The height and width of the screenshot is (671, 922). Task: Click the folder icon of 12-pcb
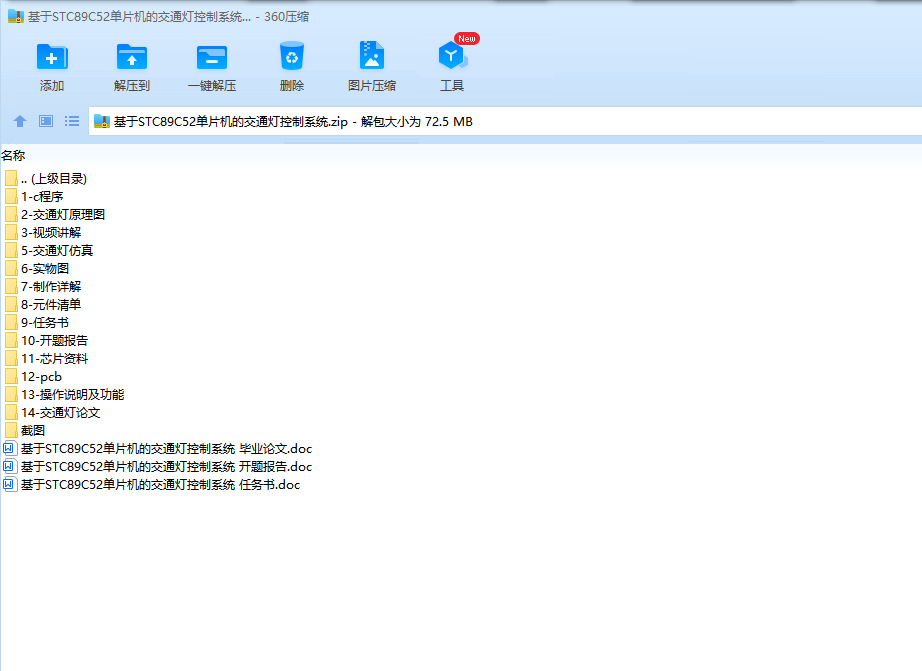point(11,376)
